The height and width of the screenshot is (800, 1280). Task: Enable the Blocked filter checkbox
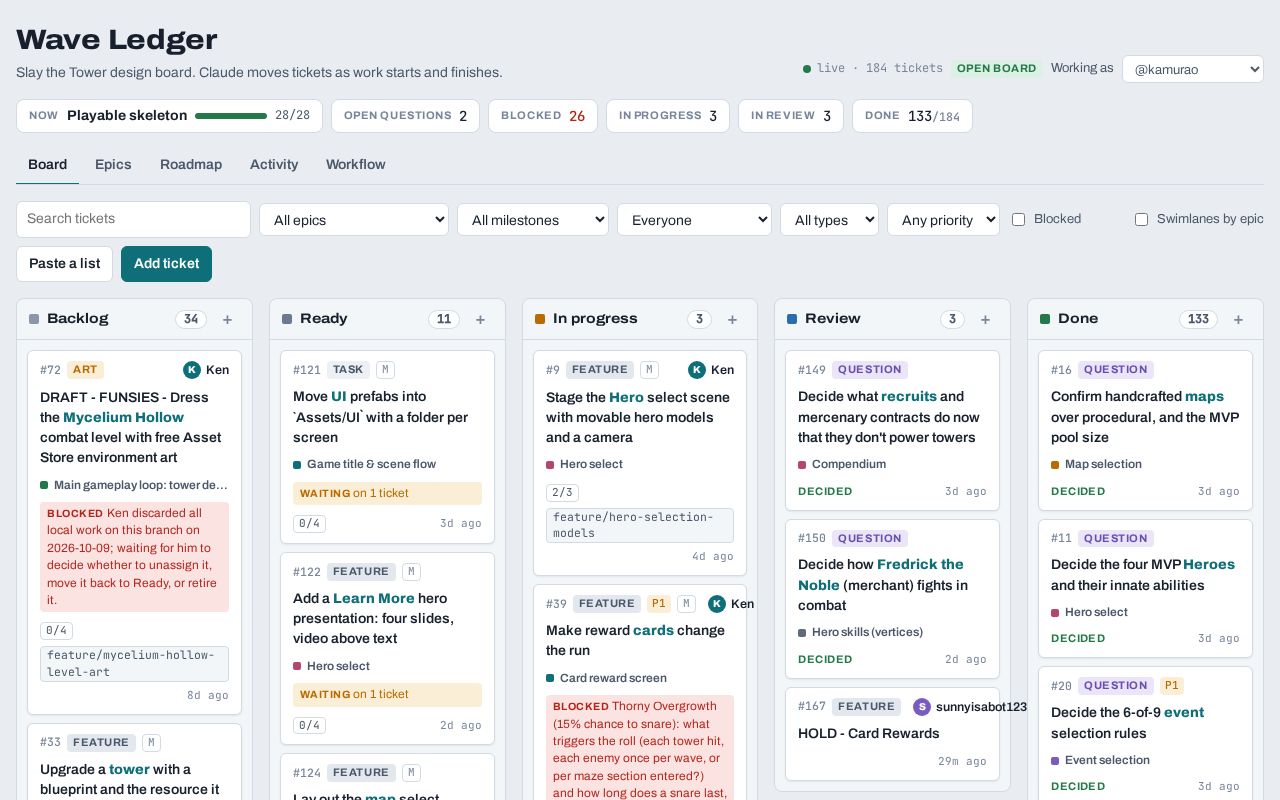[1018, 219]
